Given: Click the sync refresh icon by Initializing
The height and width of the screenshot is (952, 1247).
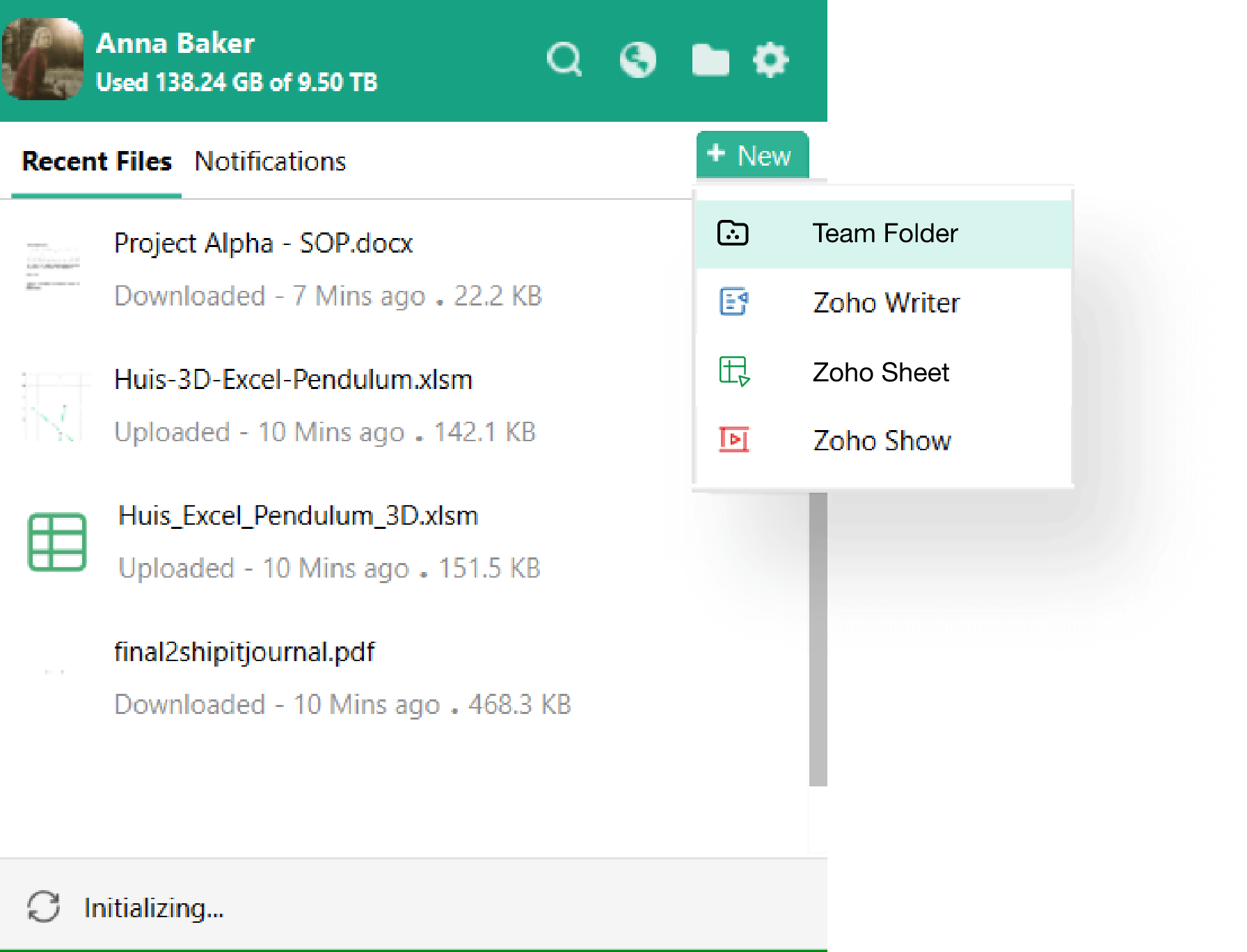Looking at the screenshot, I should point(43,907).
